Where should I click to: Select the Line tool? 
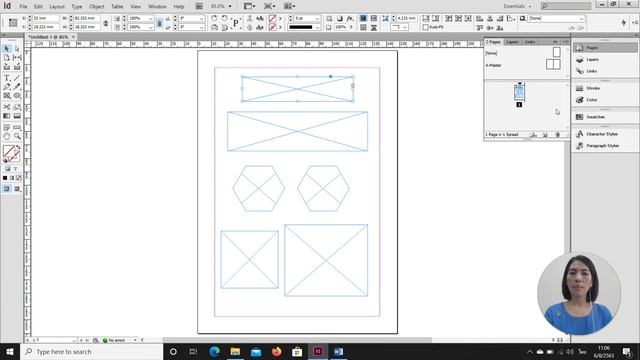tap(17, 78)
